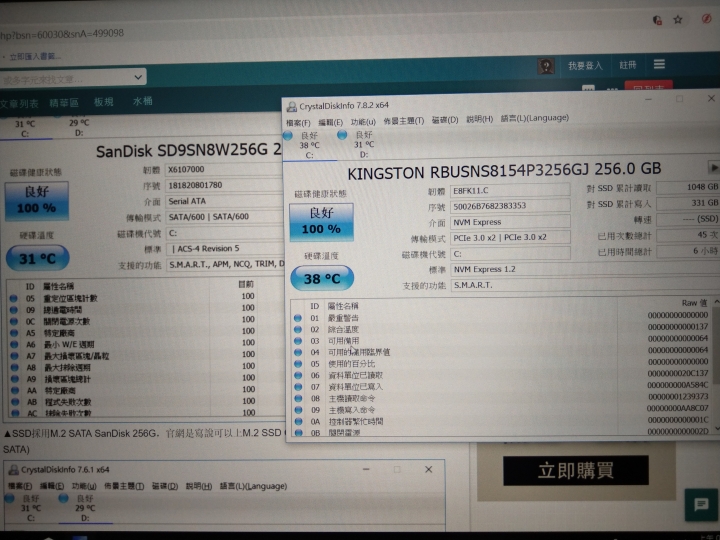
Task: Click the status dot for attribute 05 使用的百分比
Action: [298, 364]
